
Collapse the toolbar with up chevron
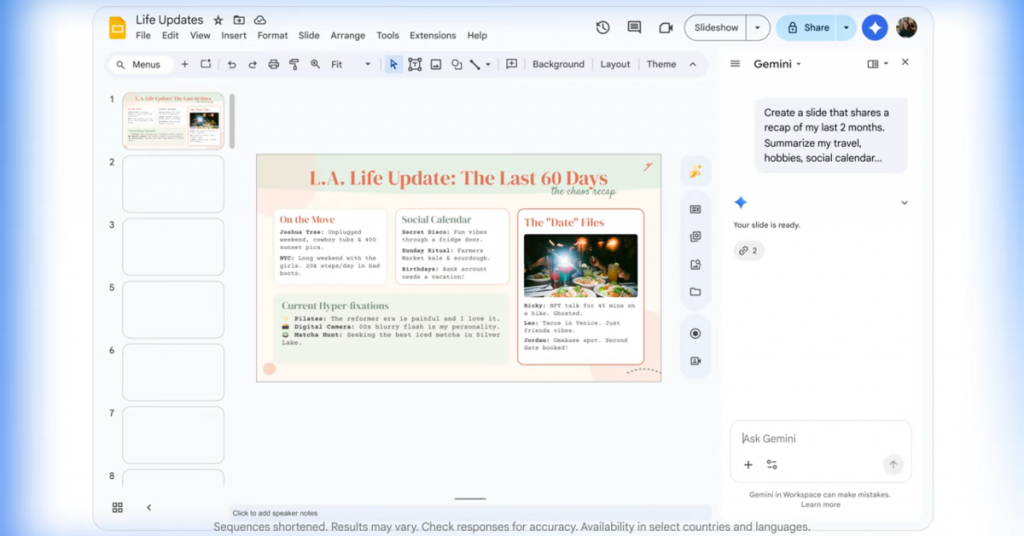(x=693, y=64)
